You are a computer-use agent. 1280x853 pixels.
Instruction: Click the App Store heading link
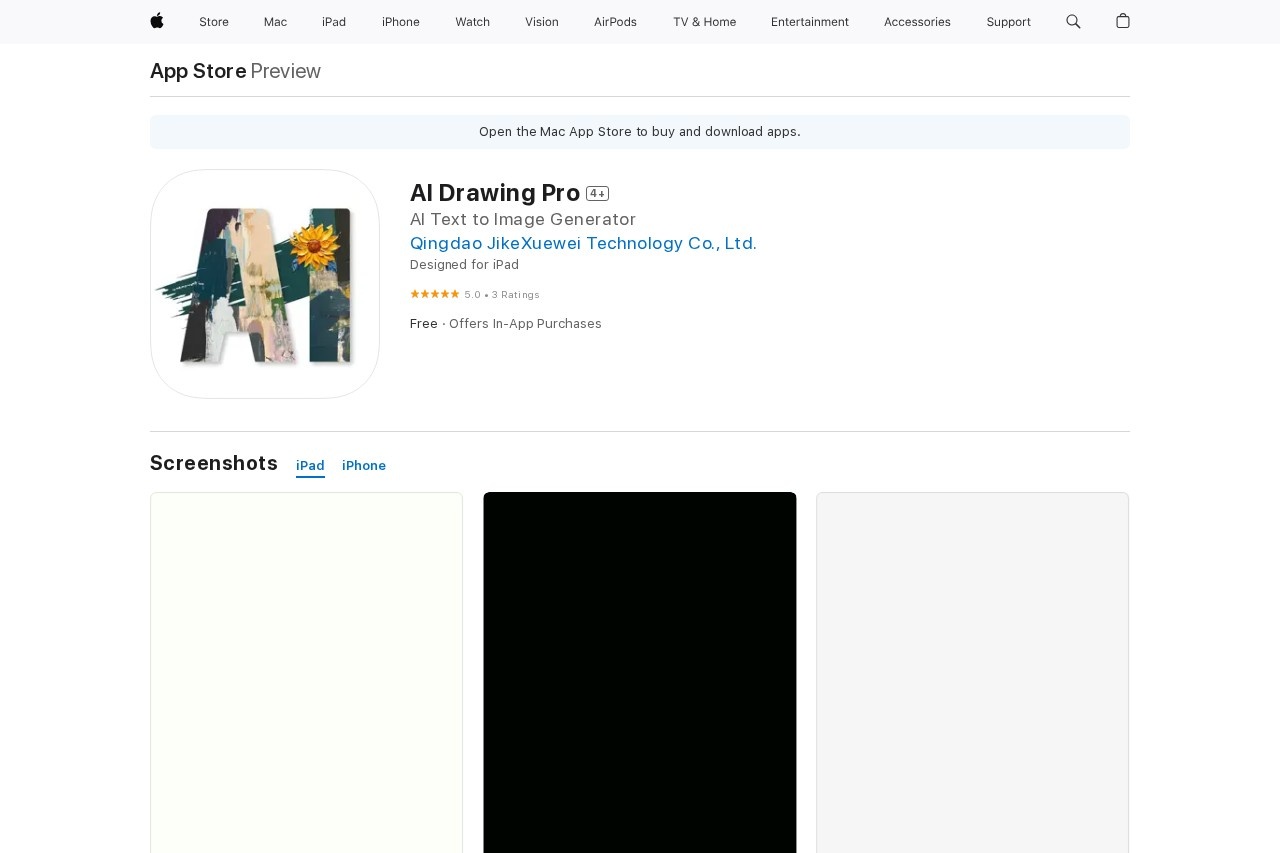(198, 71)
